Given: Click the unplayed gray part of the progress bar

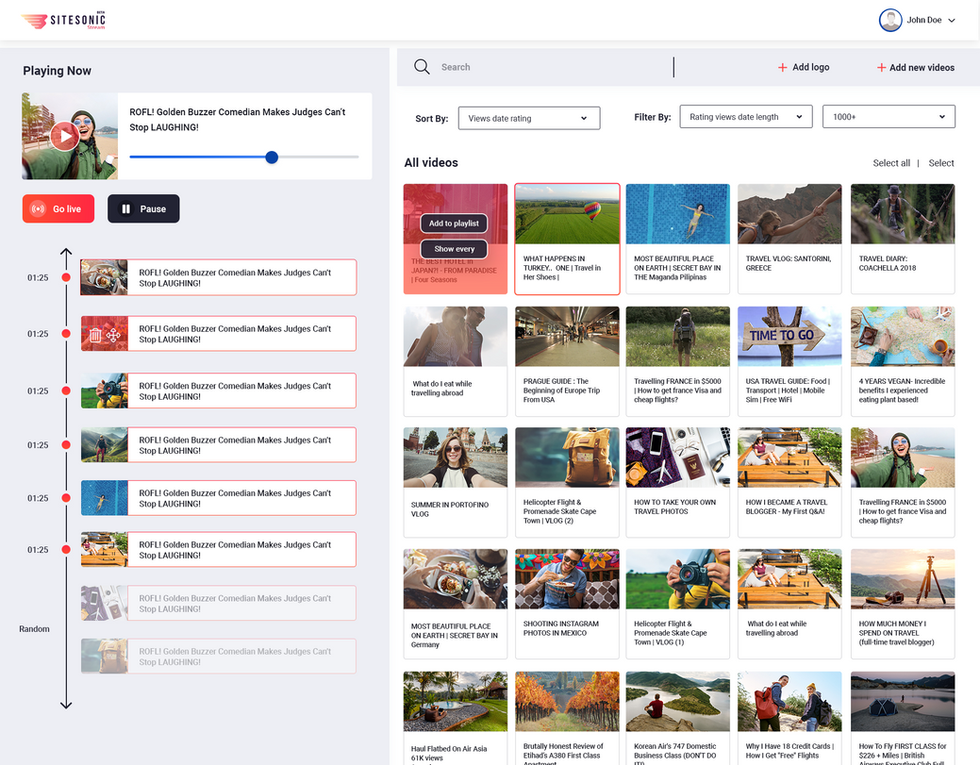Looking at the screenshot, I should coord(319,157).
